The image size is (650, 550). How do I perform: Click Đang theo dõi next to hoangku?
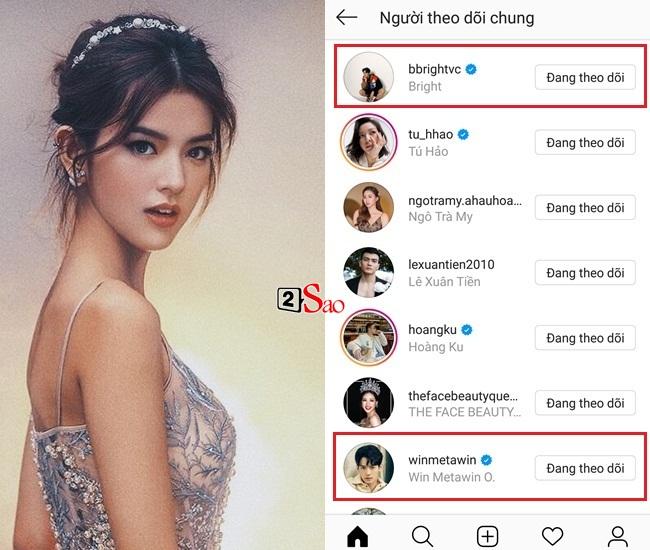(x=585, y=338)
